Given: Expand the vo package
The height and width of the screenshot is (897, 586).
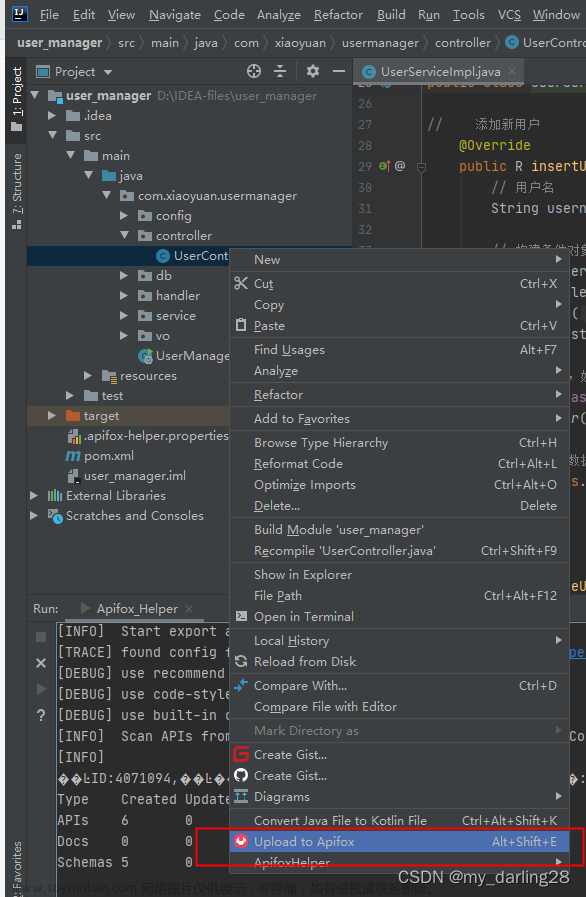Looking at the screenshot, I should [124, 336].
